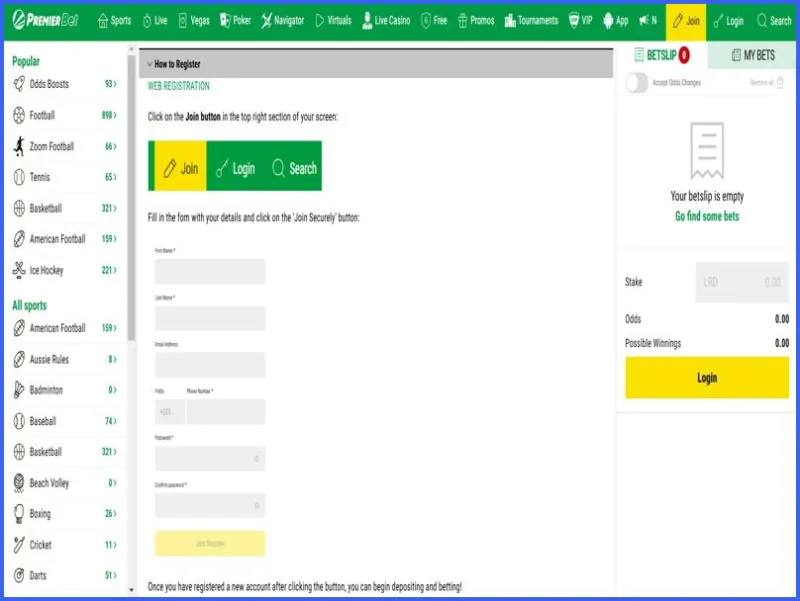Open the Live Casino dealer icon
The width and height of the screenshot is (800, 601).
tap(367, 20)
